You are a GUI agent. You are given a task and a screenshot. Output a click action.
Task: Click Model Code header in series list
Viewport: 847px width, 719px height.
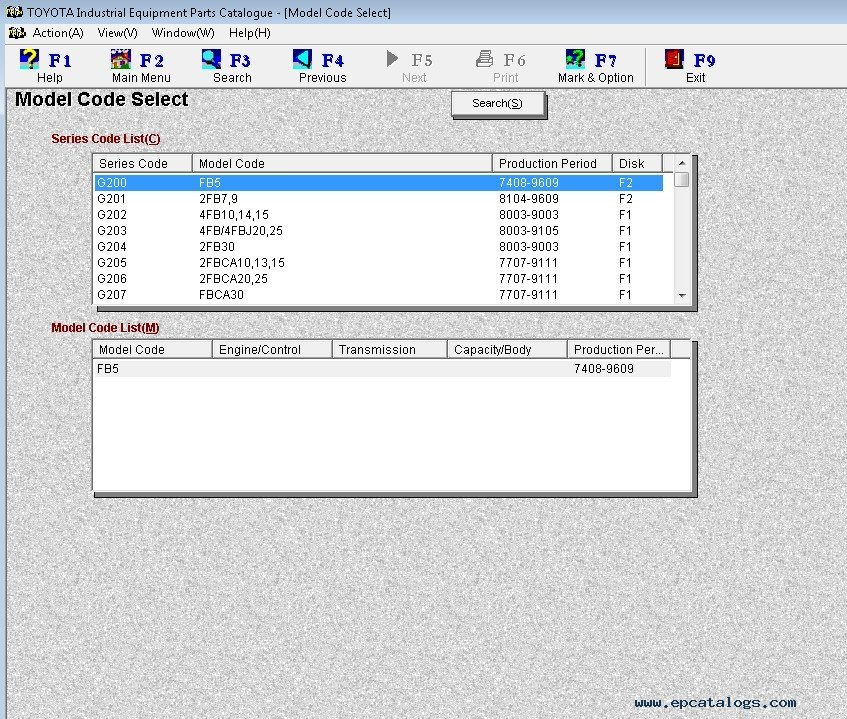click(x=342, y=163)
